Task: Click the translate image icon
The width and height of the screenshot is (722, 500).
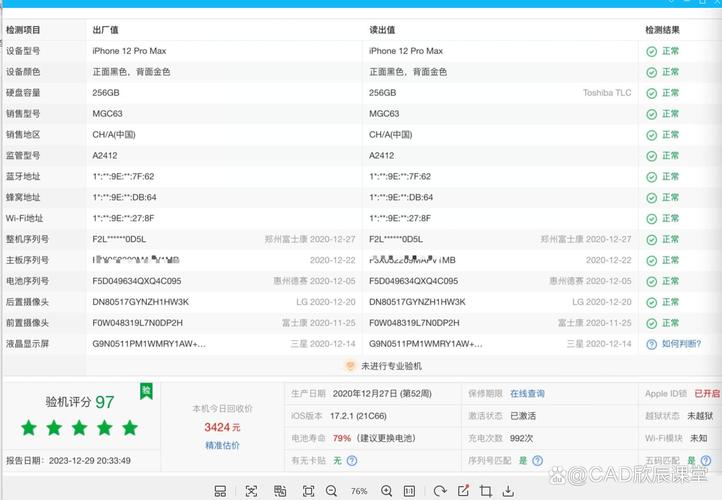Action: tap(280, 491)
